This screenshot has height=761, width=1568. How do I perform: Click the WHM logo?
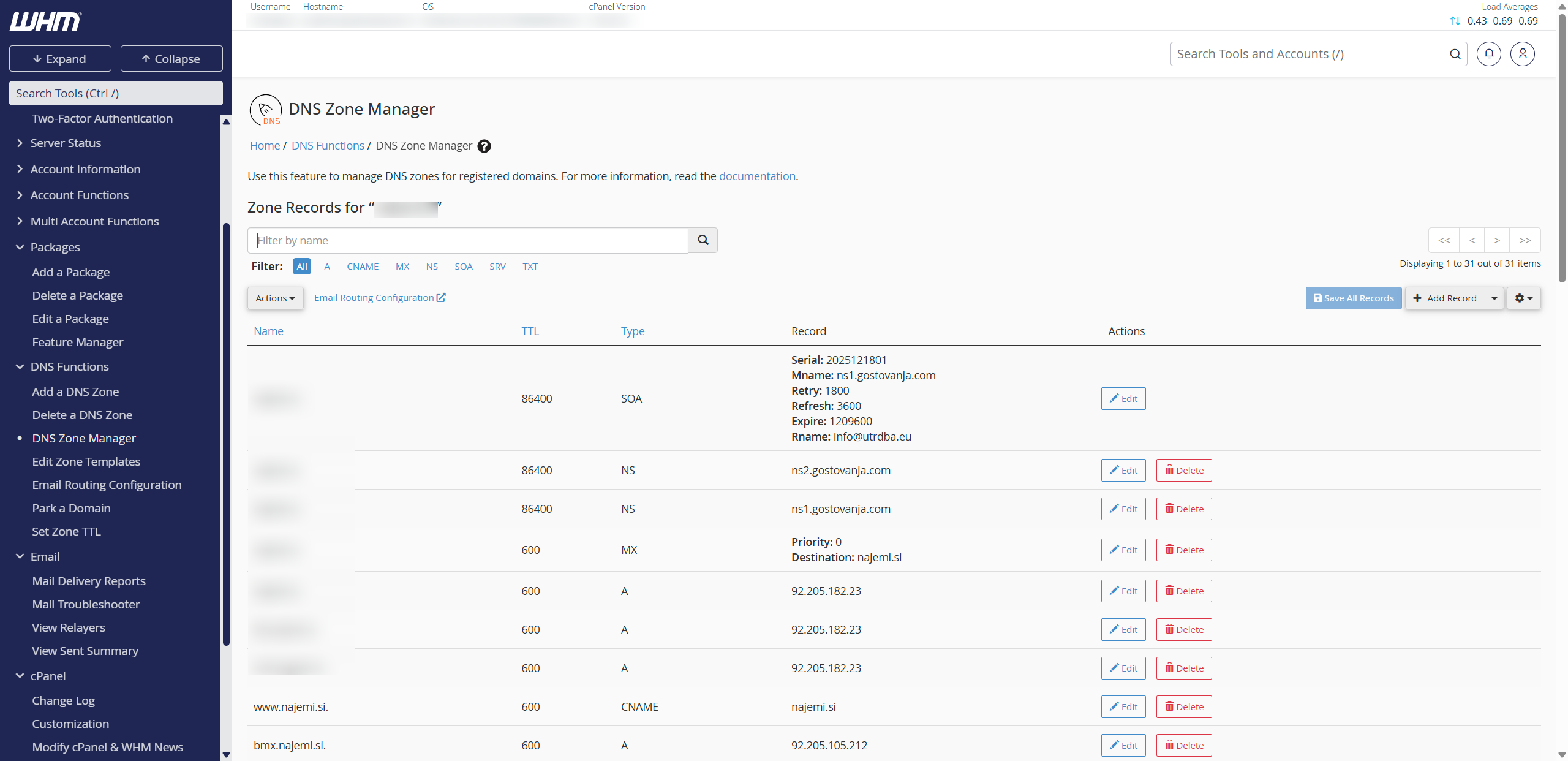pos(45,21)
